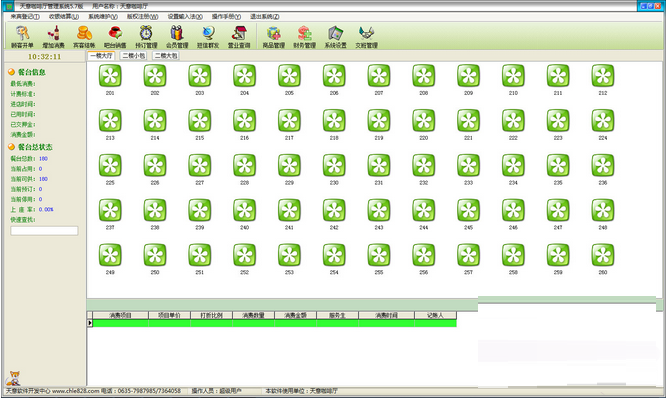Open the 来宾登记 menu

[x=21, y=16]
